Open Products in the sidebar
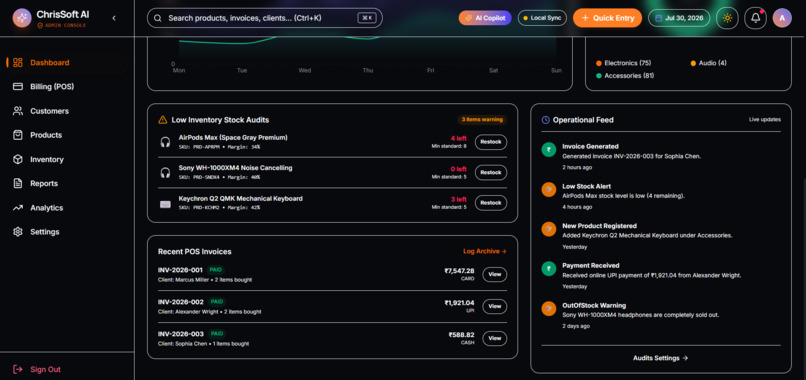806x380 pixels. (x=67, y=135)
